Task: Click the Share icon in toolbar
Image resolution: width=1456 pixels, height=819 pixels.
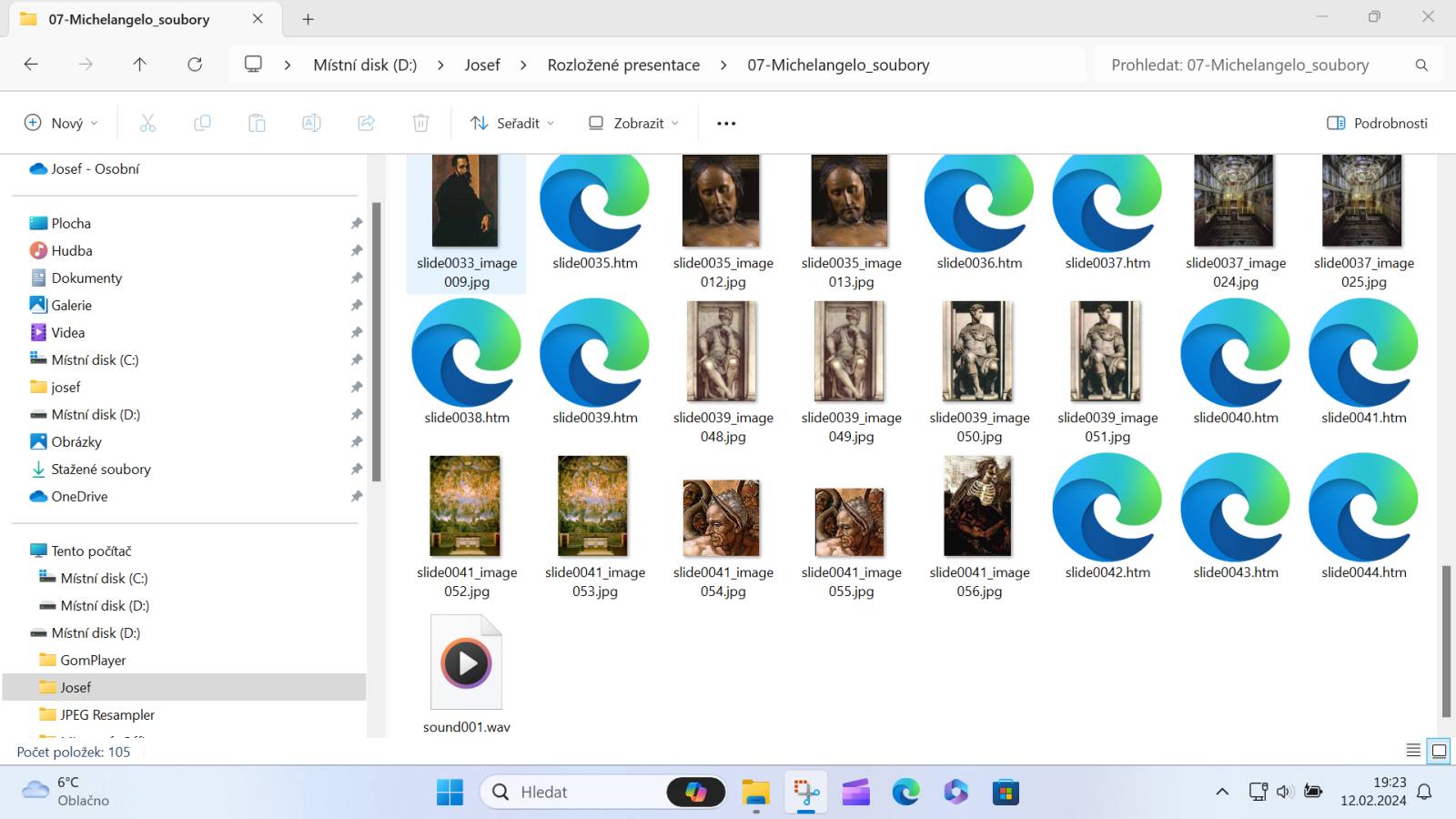Action: [366, 123]
